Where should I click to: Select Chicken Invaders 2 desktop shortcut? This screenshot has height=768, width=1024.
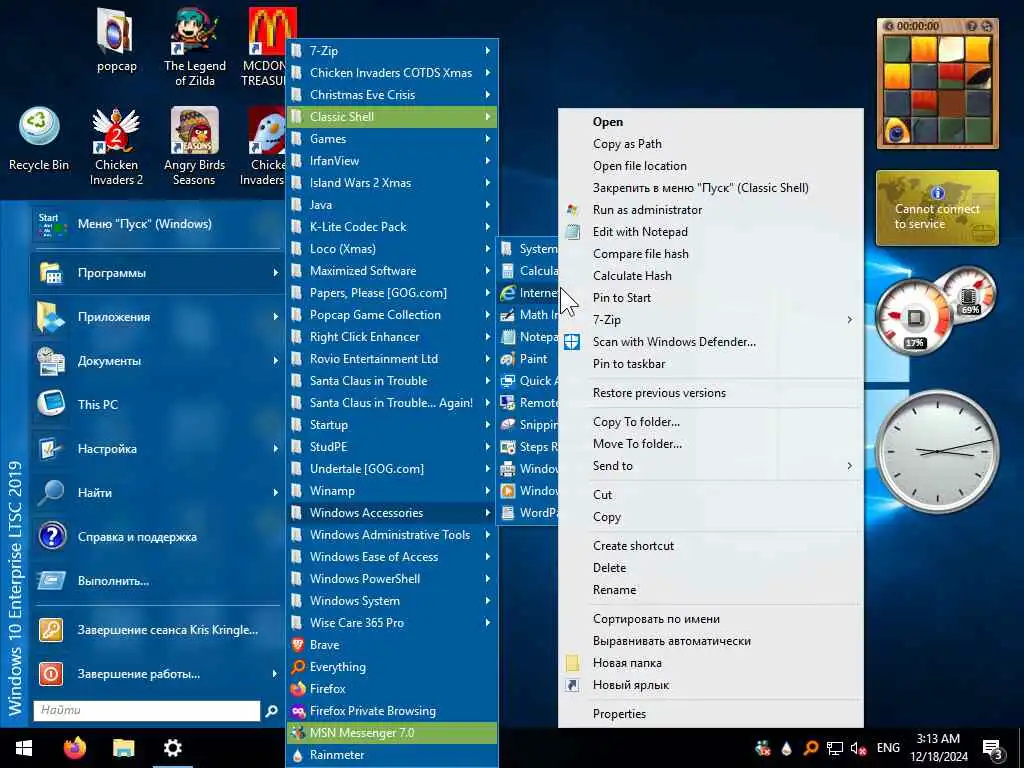(116, 147)
